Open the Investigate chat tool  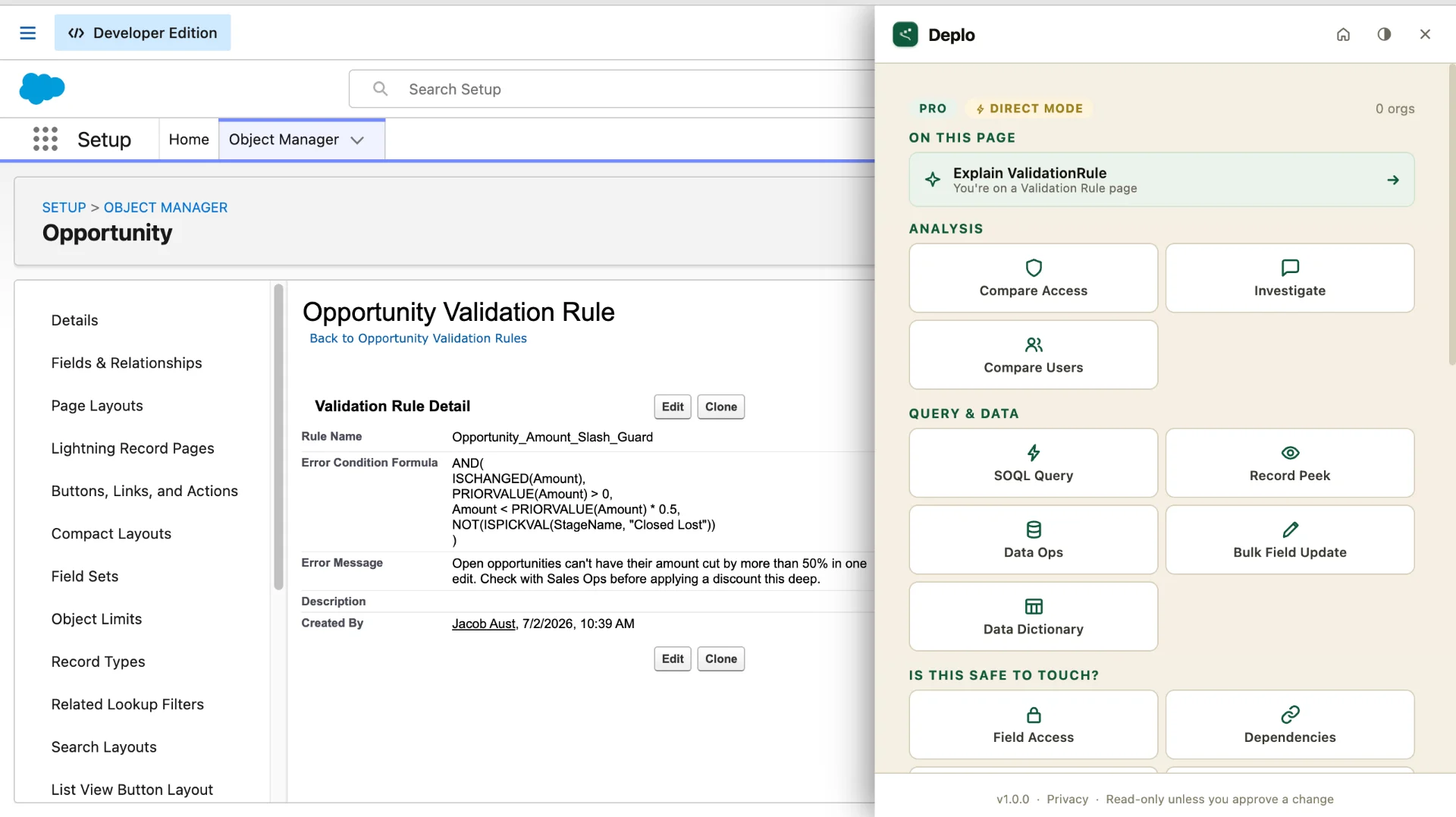click(1290, 278)
